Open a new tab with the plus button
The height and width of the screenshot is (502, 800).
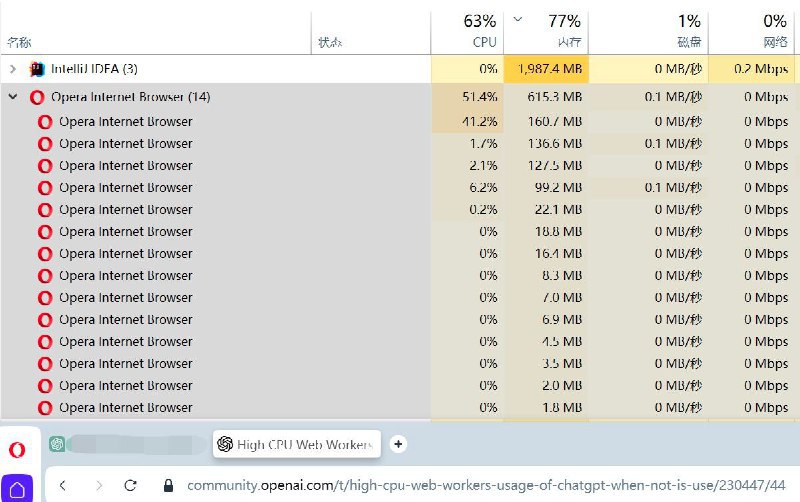[398, 444]
